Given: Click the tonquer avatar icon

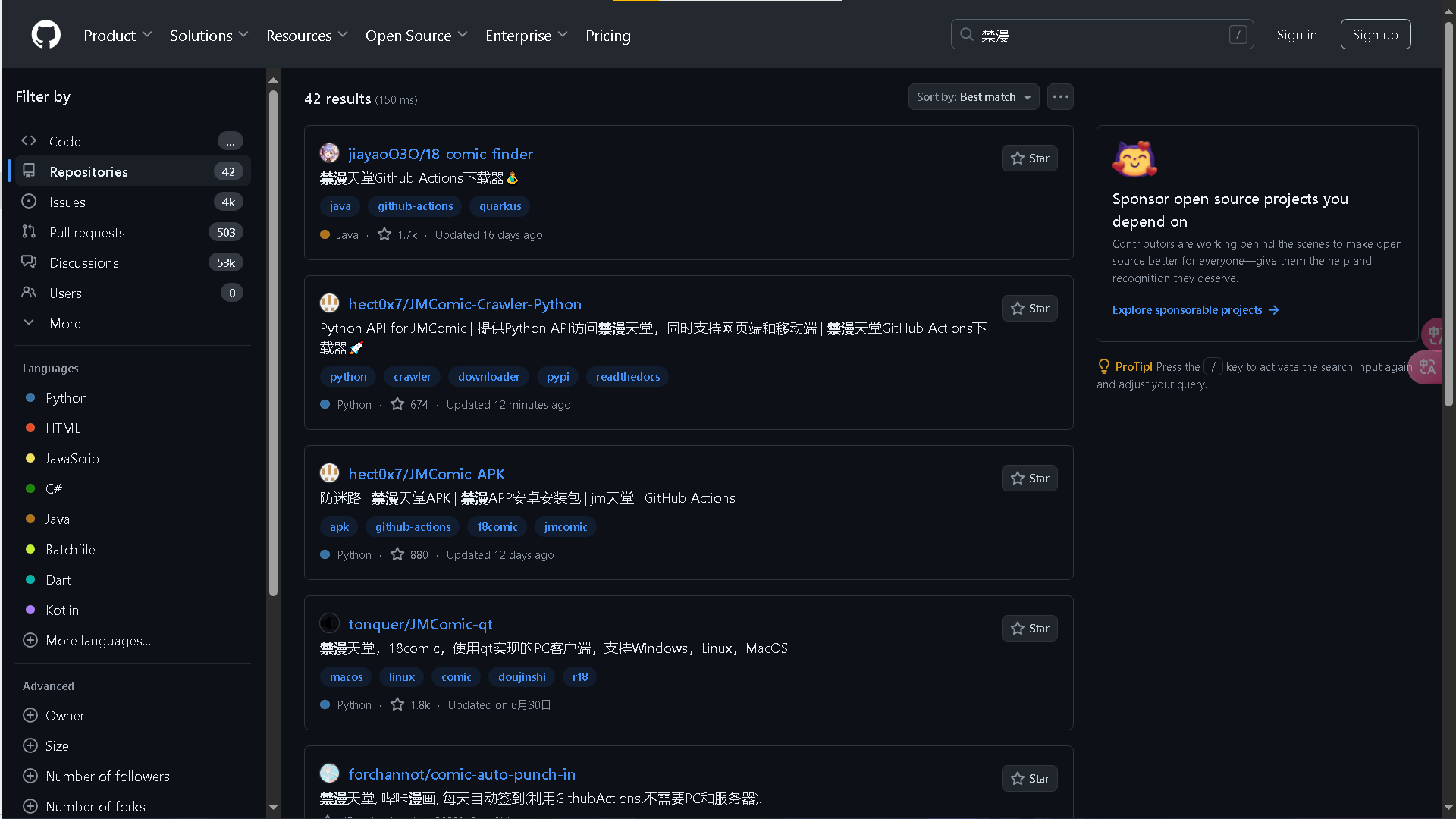Looking at the screenshot, I should point(329,623).
